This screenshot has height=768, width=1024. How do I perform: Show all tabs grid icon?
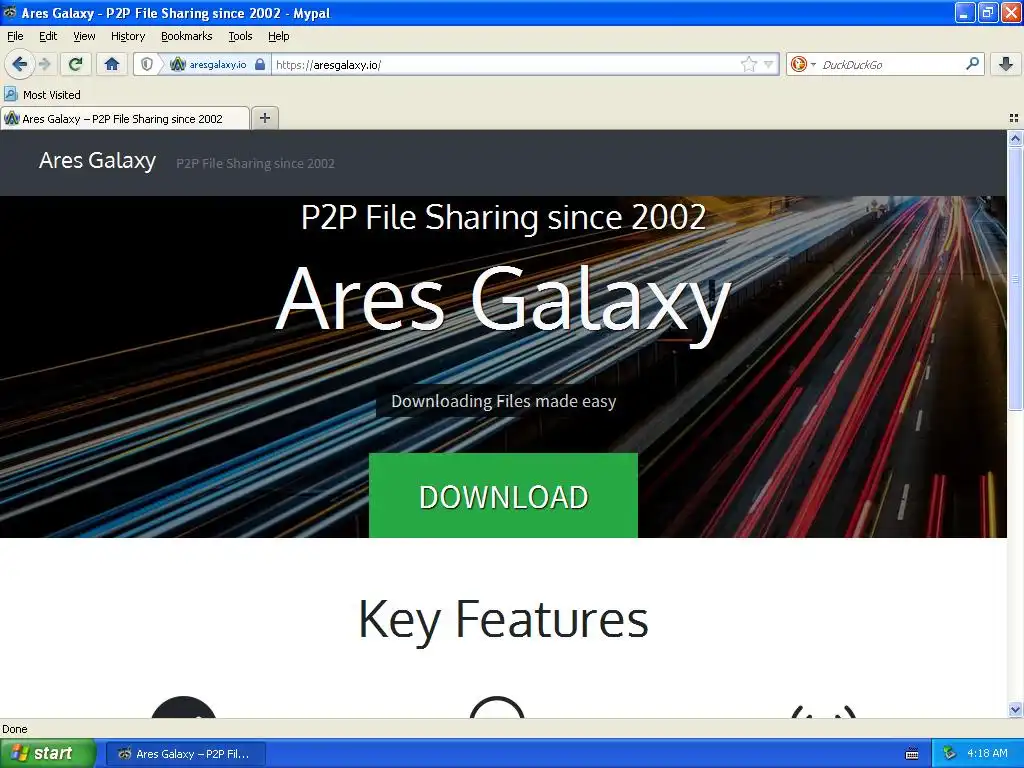[1014, 118]
